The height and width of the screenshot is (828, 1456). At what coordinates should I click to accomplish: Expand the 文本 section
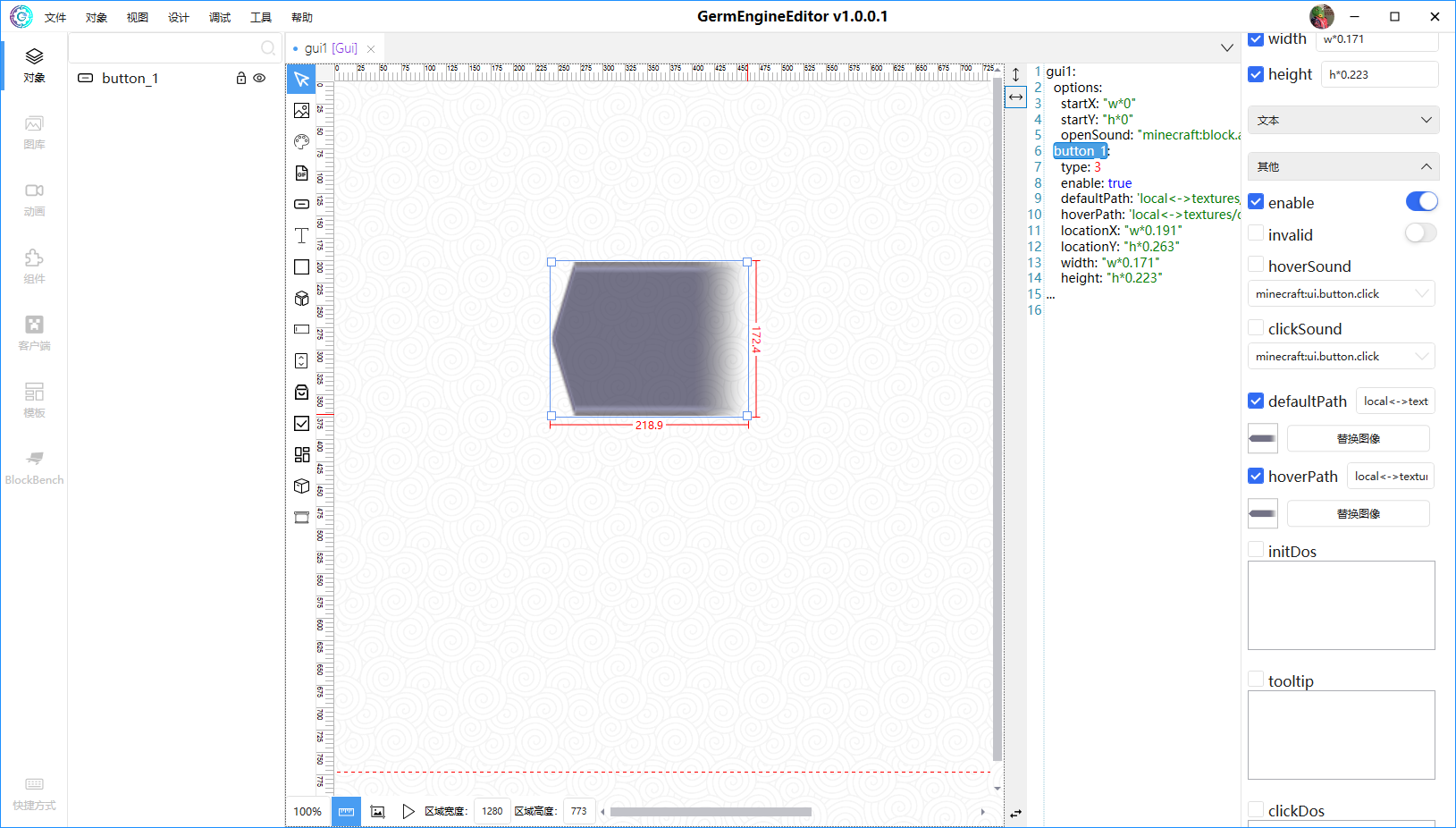point(1343,120)
